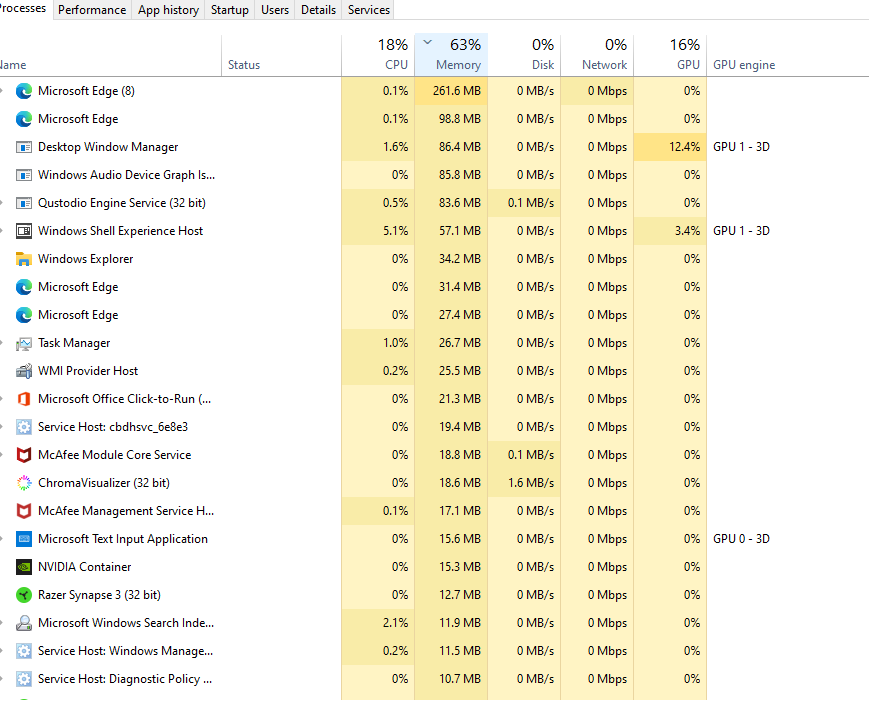The width and height of the screenshot is (869, 701).
Task: Open the App history tab
Action: click(168, 10)
